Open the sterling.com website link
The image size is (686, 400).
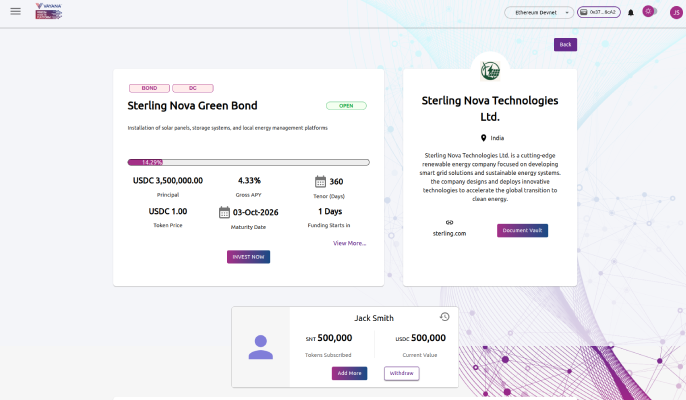tap(449, 233)
